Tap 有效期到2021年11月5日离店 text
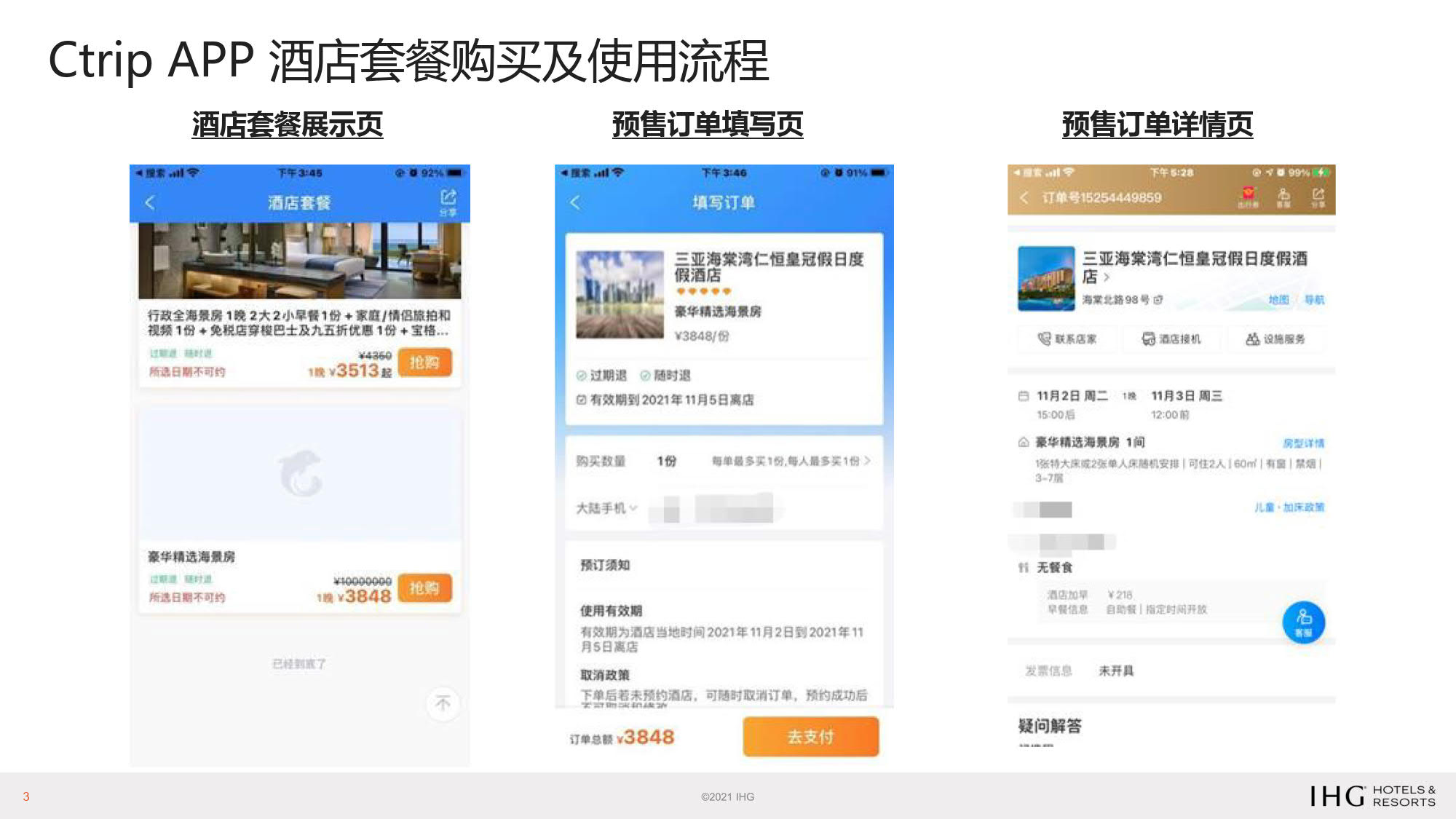The height and width of the screenshot is (819, 1456). click(672, 400)
